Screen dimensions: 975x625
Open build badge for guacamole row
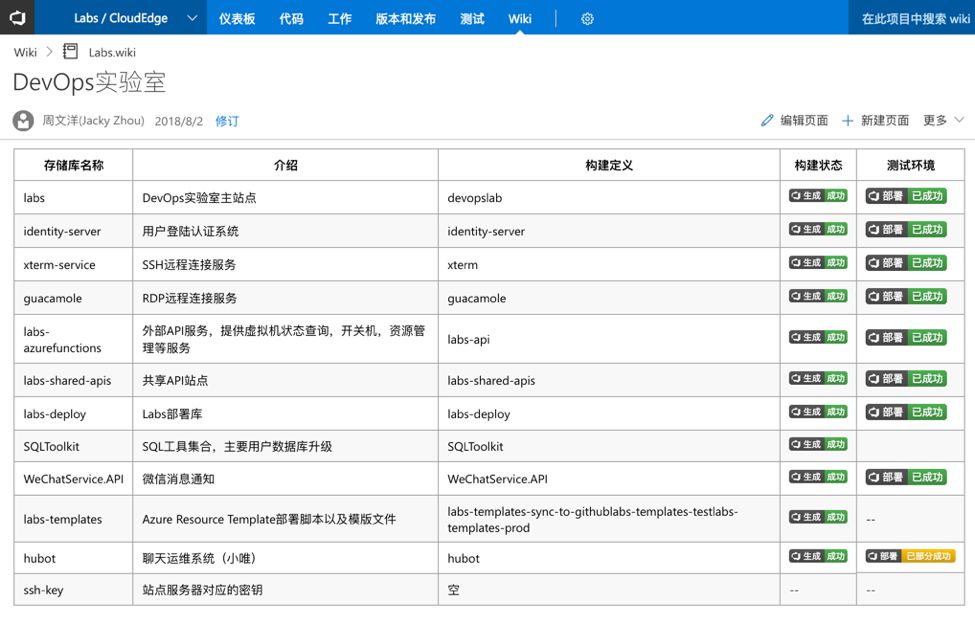coord(818,297)
